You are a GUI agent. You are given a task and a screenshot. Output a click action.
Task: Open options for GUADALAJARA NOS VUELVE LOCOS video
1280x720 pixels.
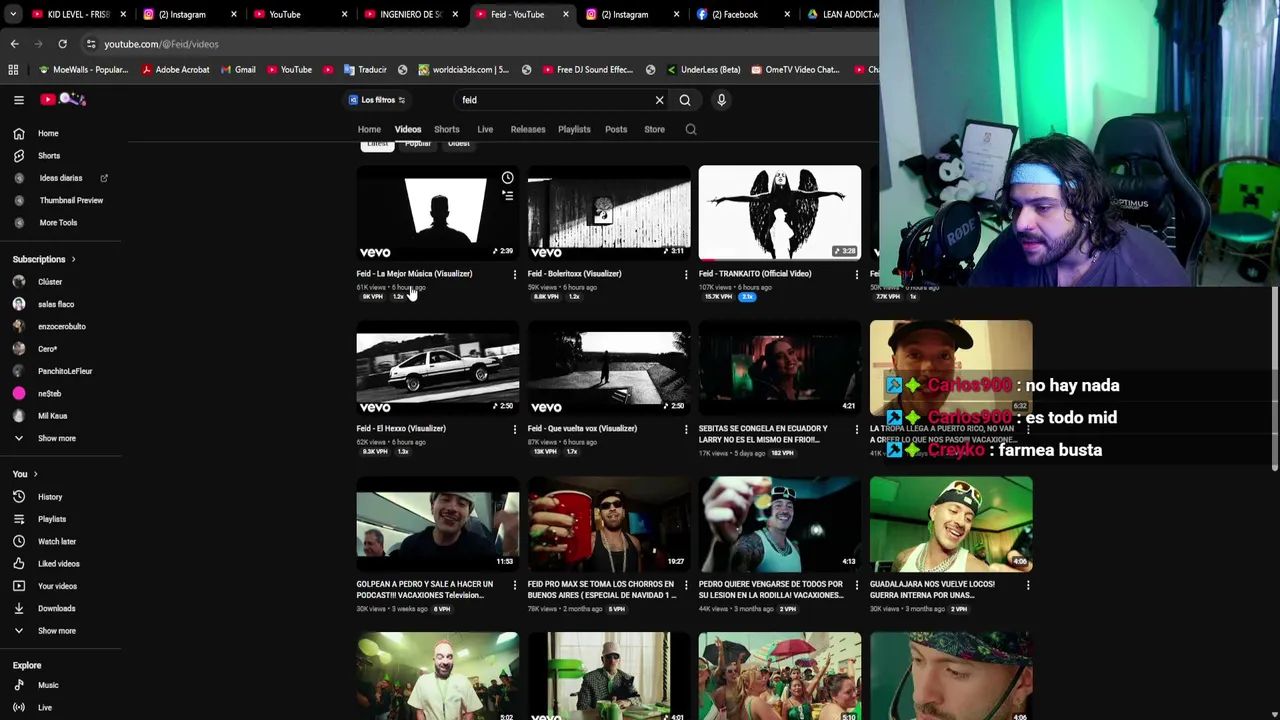[x=1028, y=584]
